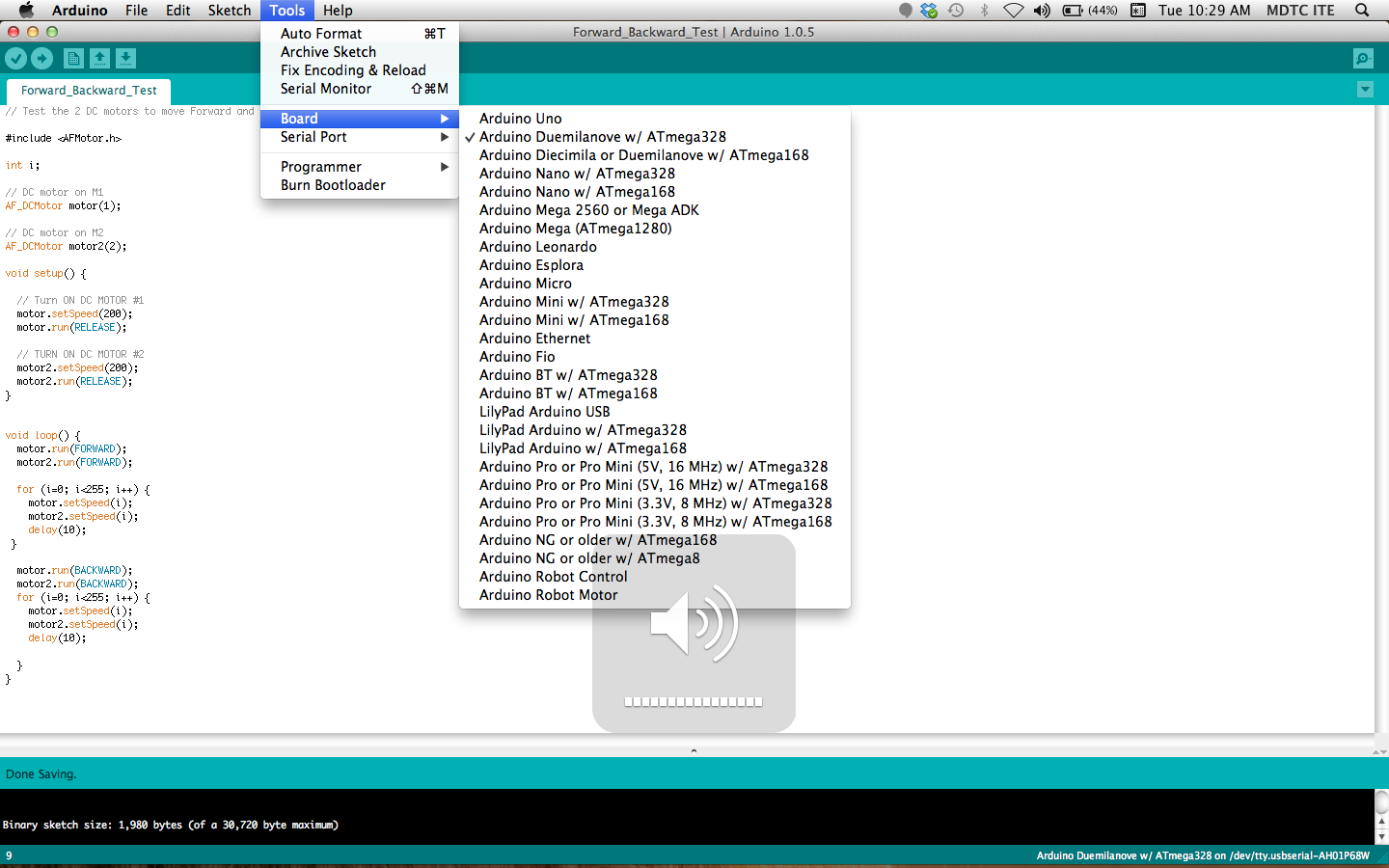Click the keyboard viewer icon in menu bar

(x=1138, y=10)
